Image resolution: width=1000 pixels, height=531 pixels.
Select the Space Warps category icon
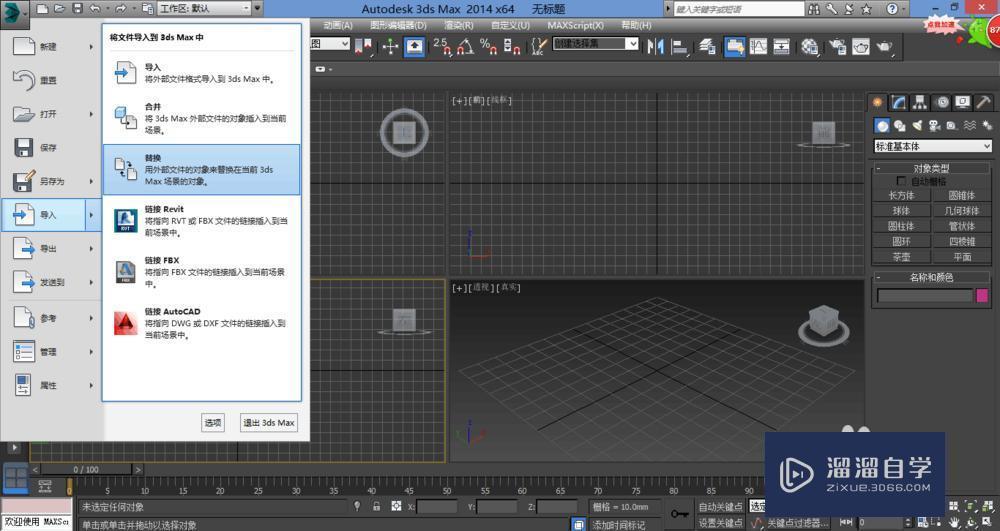[969, 126]
